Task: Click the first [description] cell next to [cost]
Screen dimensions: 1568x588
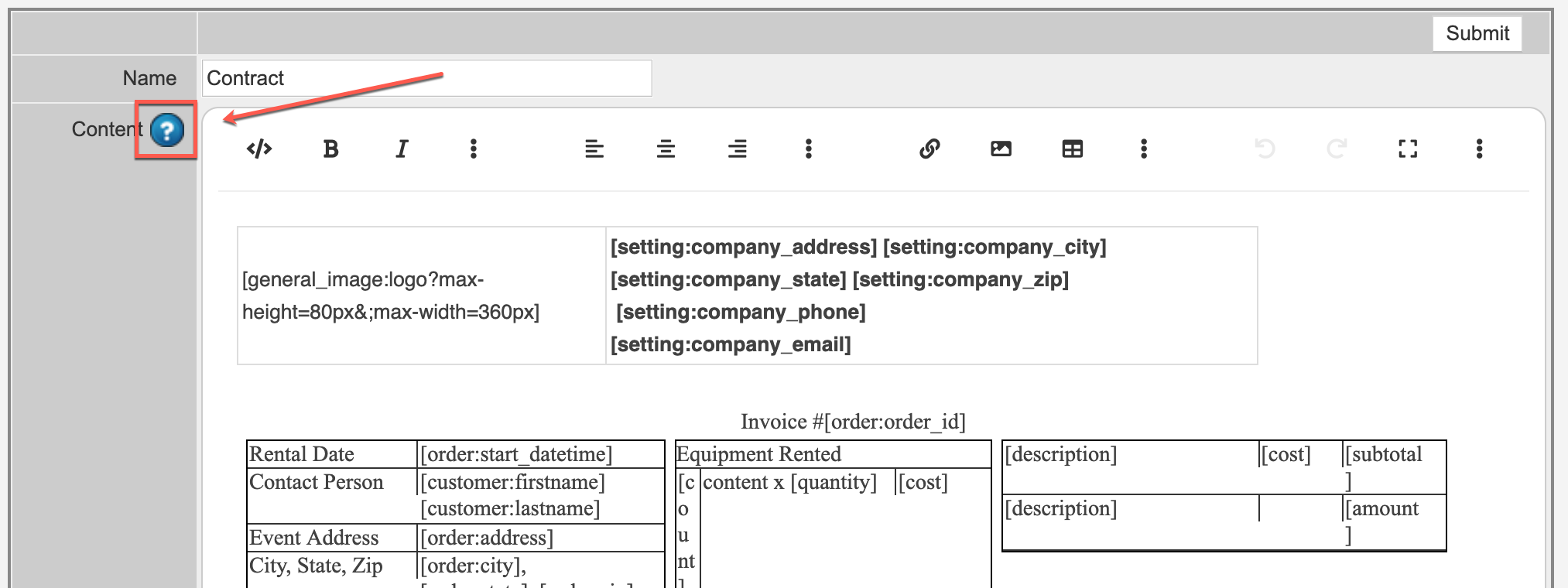Action: pos(1130,467)
